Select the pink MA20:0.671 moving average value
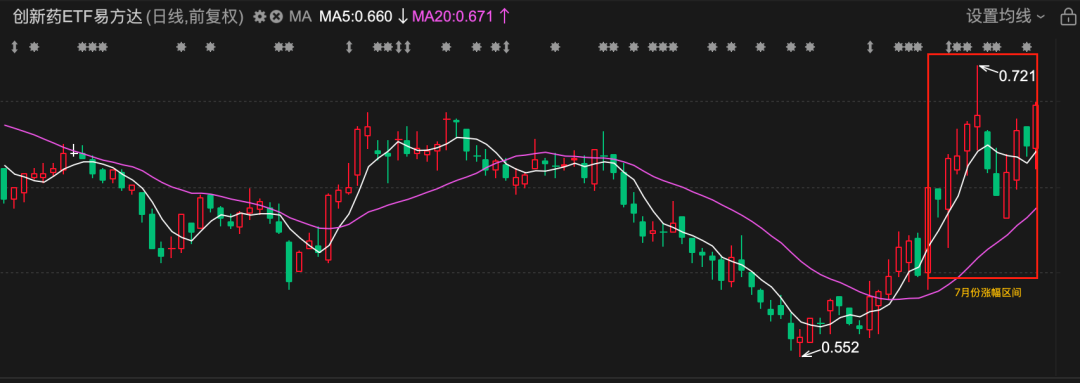Screen dimensions: 1080x383 click(x=453, y=17)
